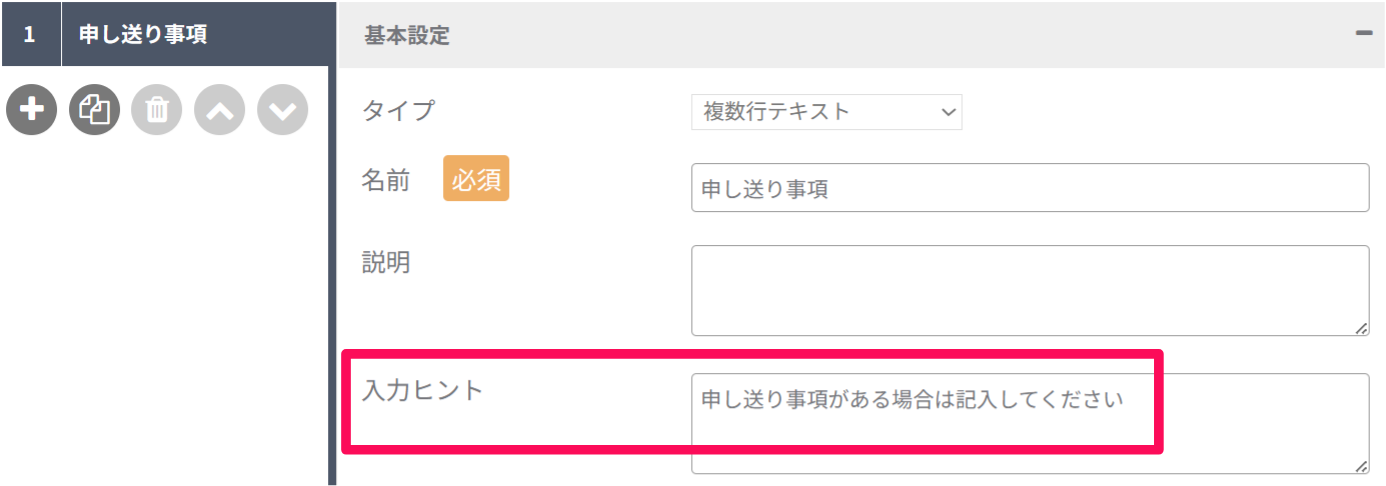This screenshot has width=1386, height=486.
Task: Move the item up with the up-arrow icon
Action: coord(220,110)
